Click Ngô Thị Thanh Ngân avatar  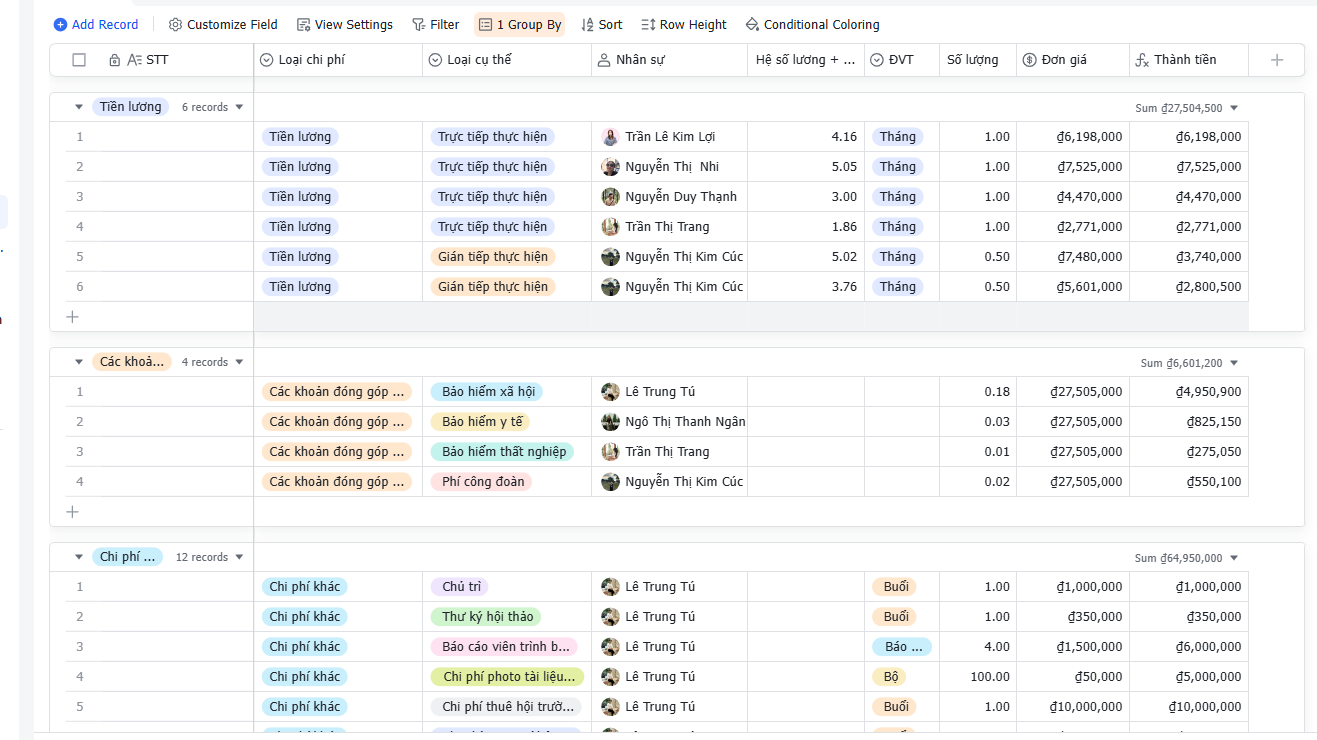click(610, 422)
